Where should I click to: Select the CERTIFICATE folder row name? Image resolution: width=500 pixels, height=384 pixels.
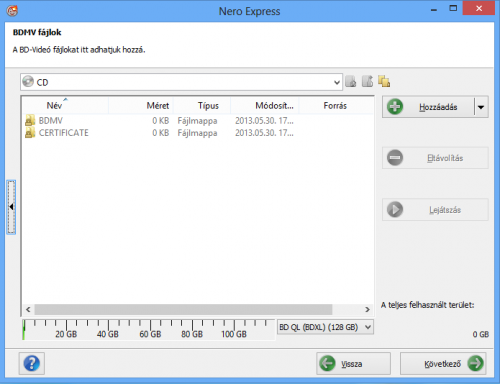tap(64, 133)
